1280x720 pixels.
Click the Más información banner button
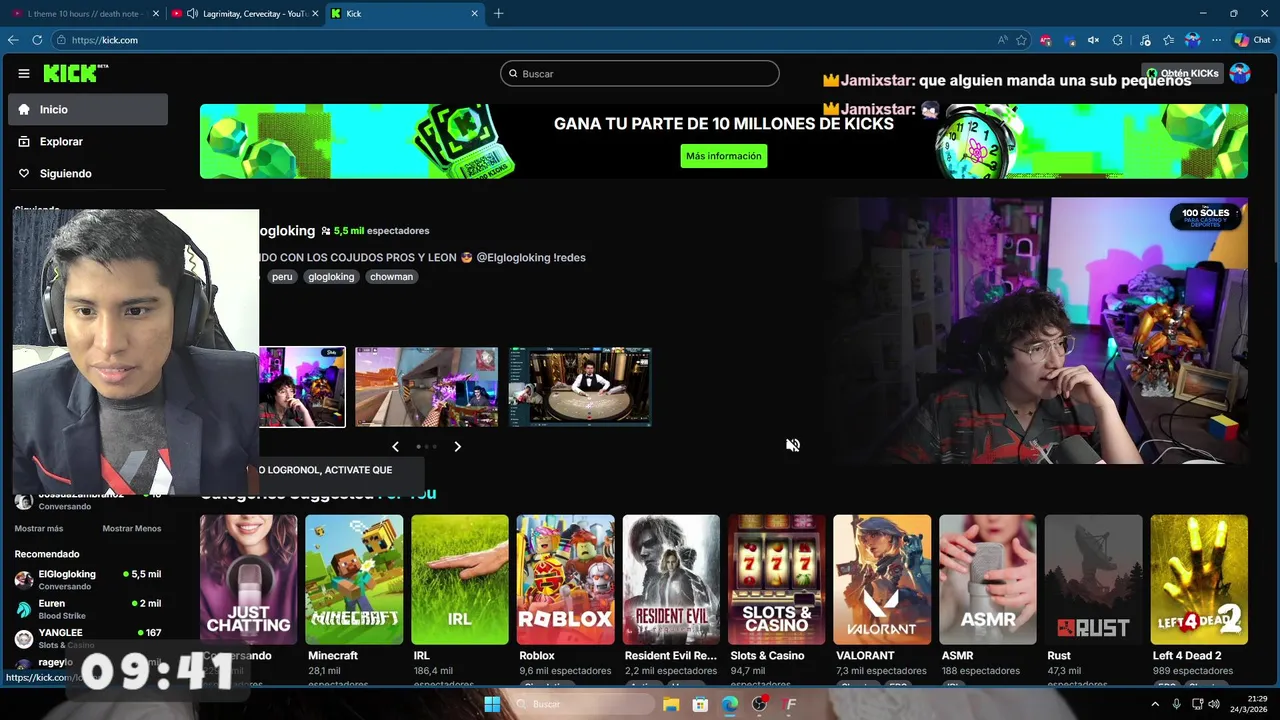(724, 156)
